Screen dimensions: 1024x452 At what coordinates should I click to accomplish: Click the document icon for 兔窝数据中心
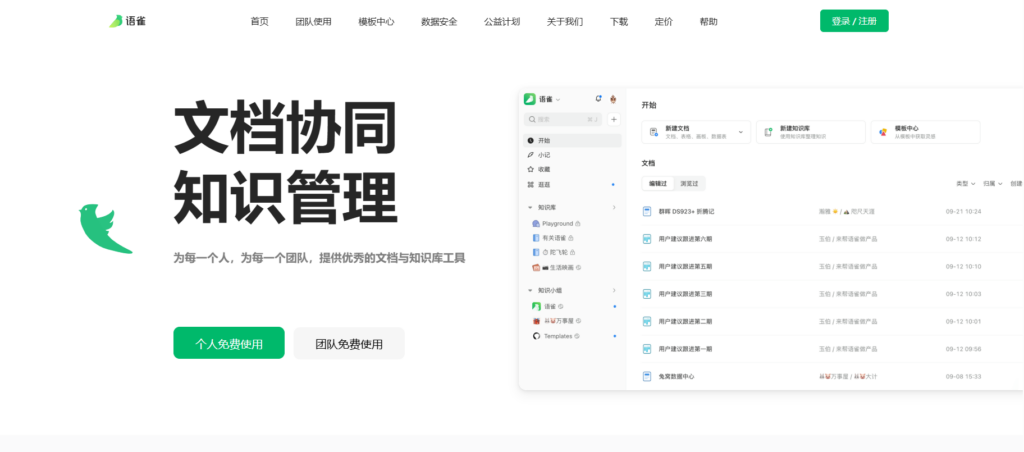coord(647,376)
